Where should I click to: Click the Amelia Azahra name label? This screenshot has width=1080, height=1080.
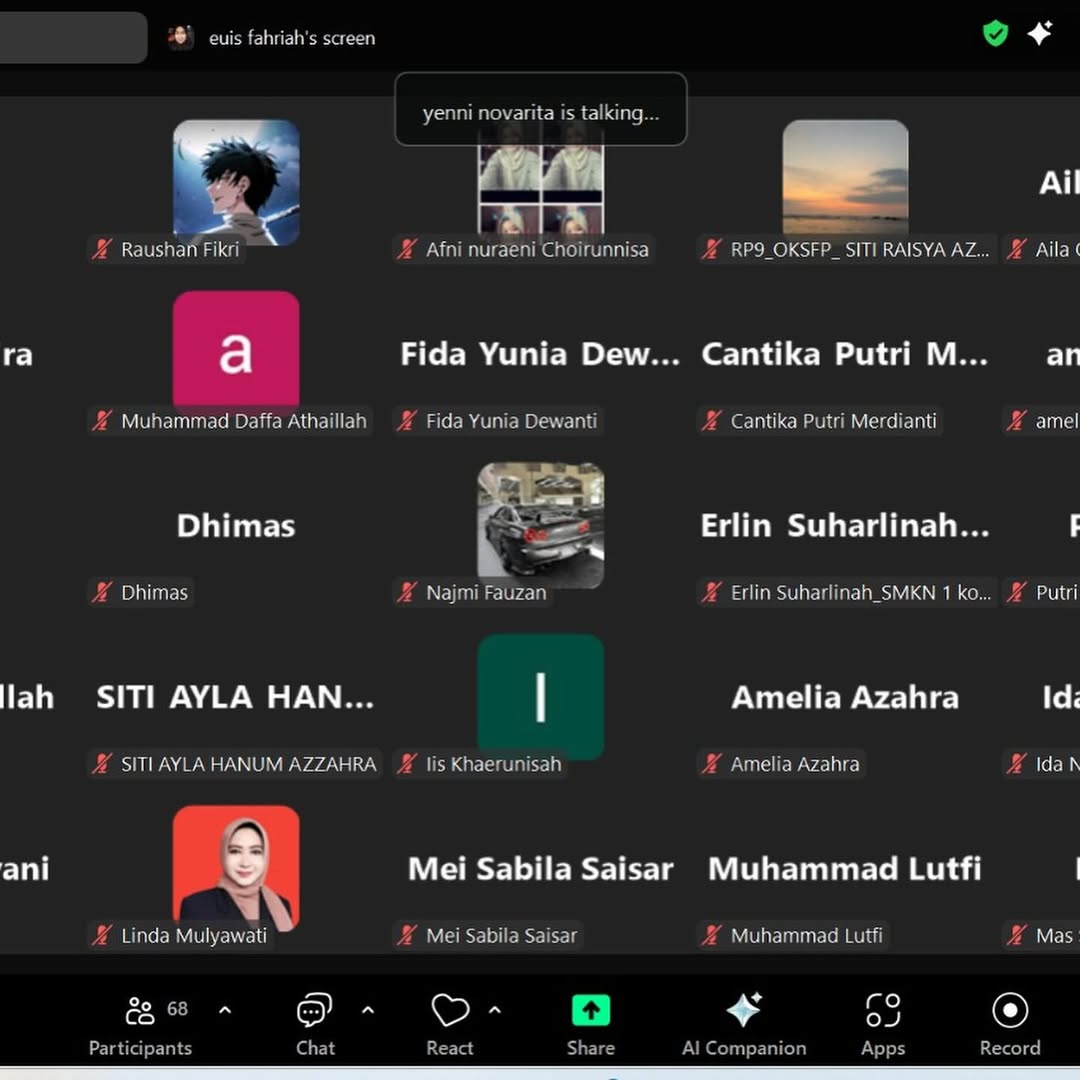(x=794, y=764)
